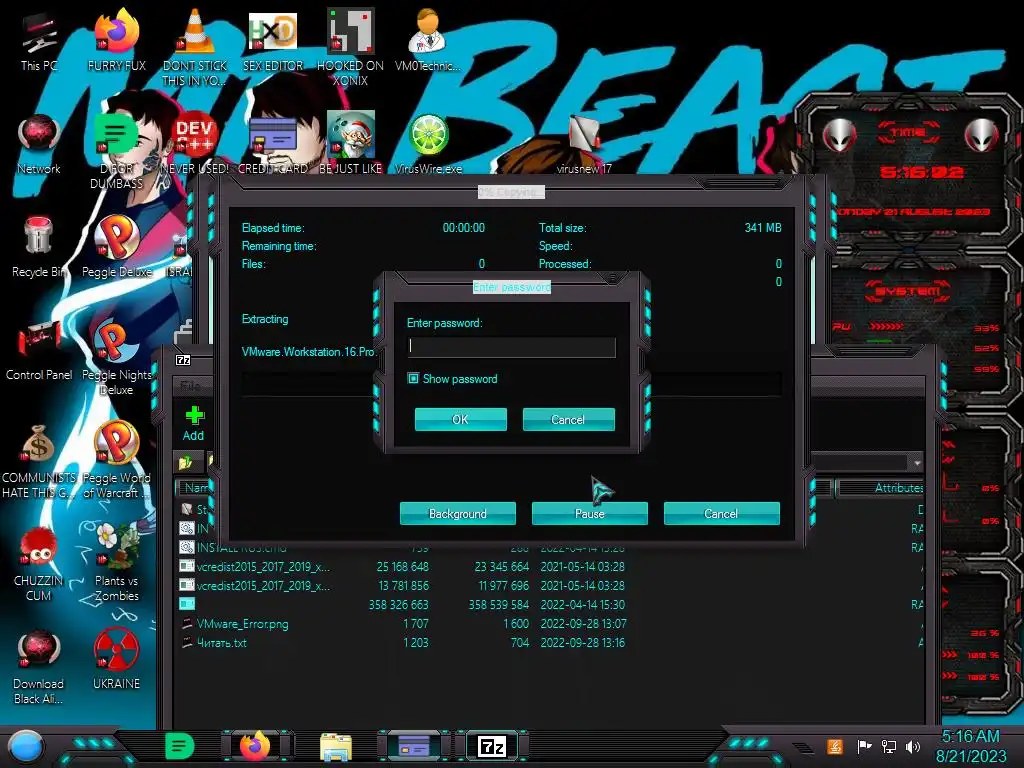The image size is (1024, 768).
Task: Click the 7z icon in the 7-Zip title bar
Action: (184, 360)
